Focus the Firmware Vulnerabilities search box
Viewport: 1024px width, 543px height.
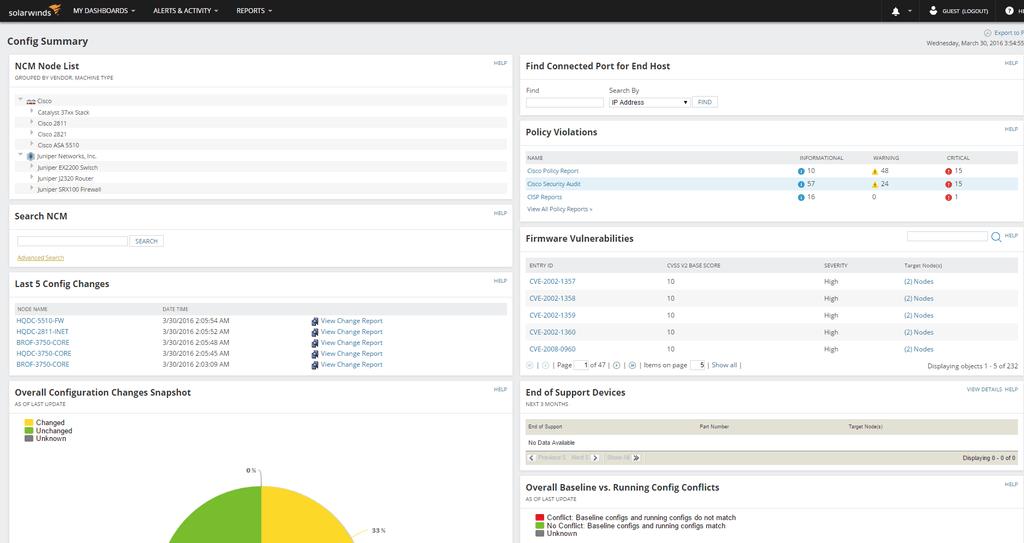click(947, 236)
